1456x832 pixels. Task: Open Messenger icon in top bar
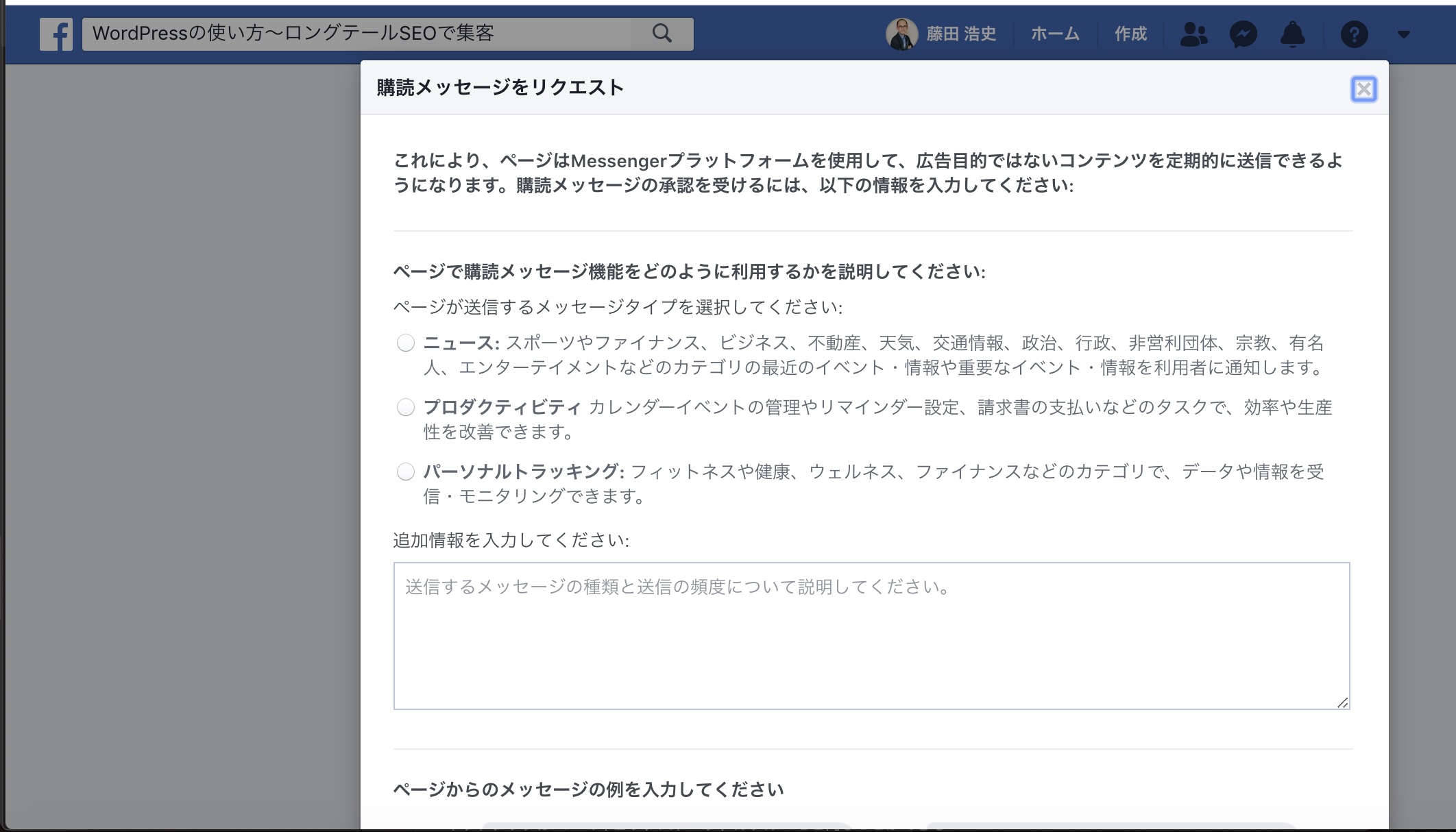click(x=1243, y=34)
